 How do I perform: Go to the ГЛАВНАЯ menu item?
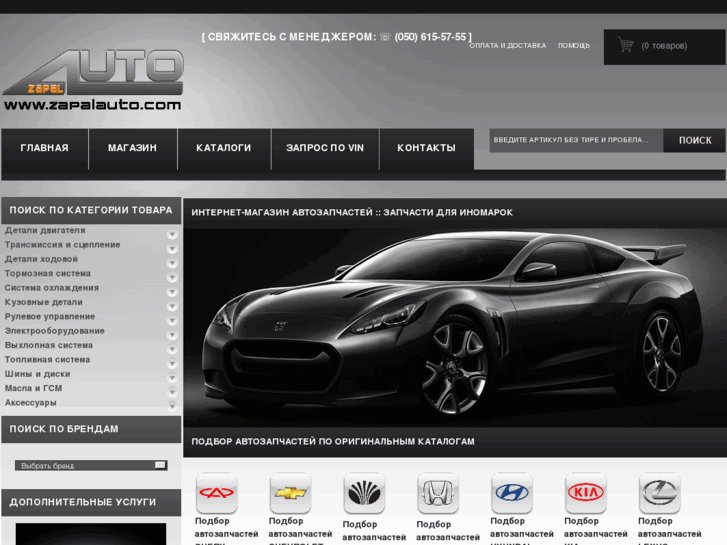click(x=45, y=148)
